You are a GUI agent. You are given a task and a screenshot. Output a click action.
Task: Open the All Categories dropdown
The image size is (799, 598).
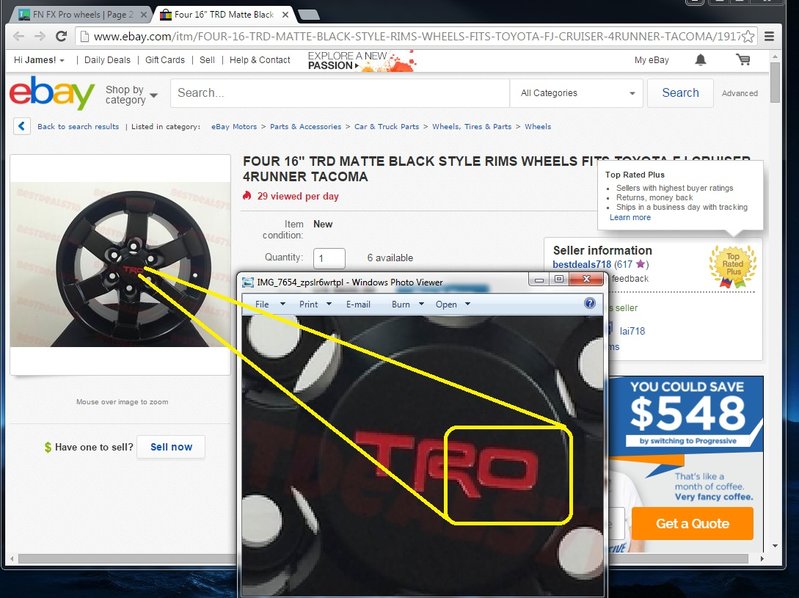point(577,93)
